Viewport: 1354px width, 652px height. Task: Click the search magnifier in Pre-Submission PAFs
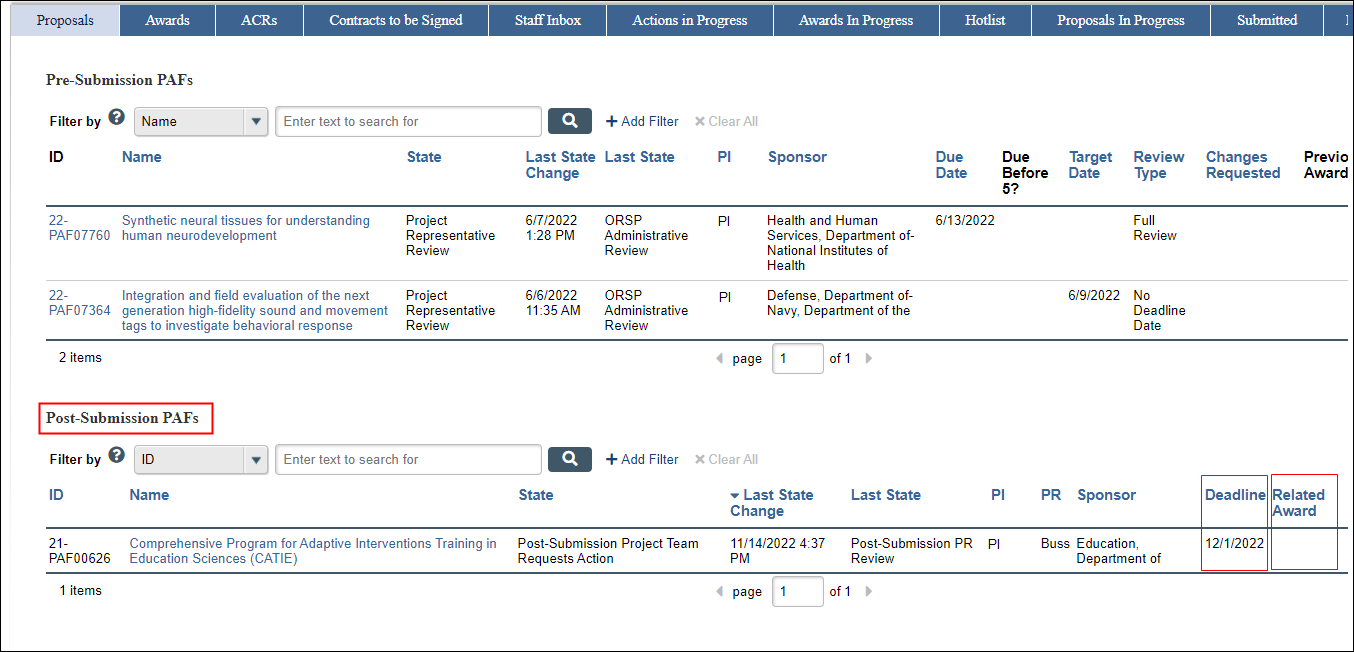pos(569,120)
